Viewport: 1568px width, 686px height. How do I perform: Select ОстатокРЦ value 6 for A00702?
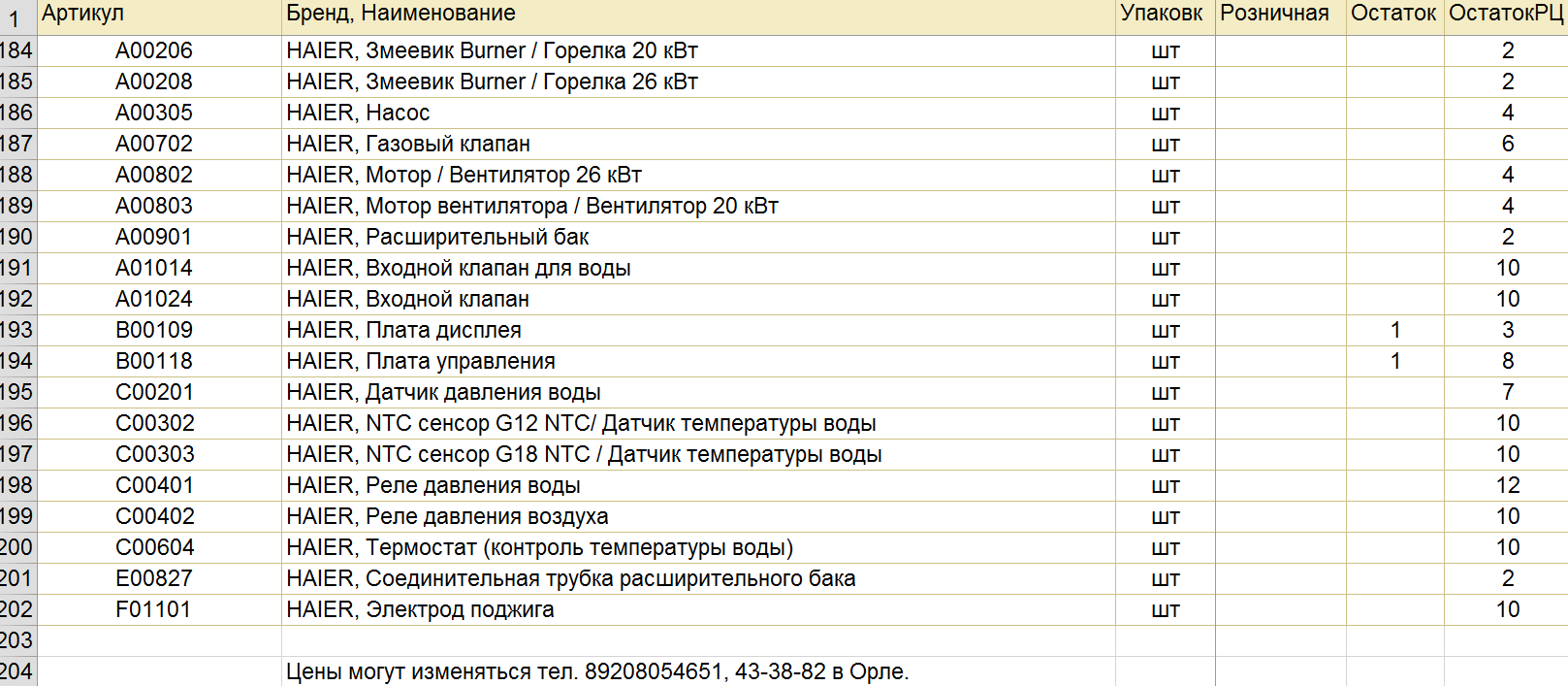[1506, 145]
